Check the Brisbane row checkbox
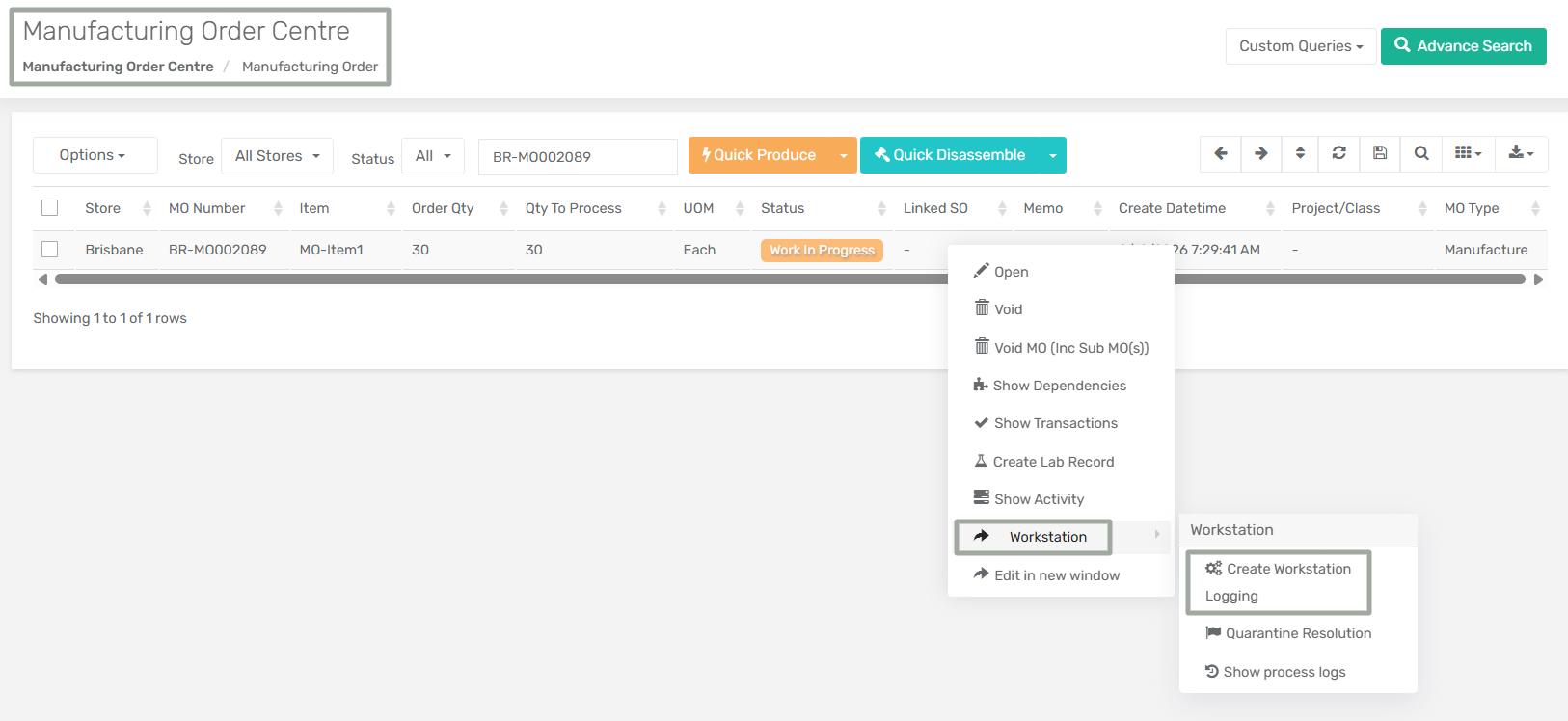The image size is (1568, 721). pos(50,250)
